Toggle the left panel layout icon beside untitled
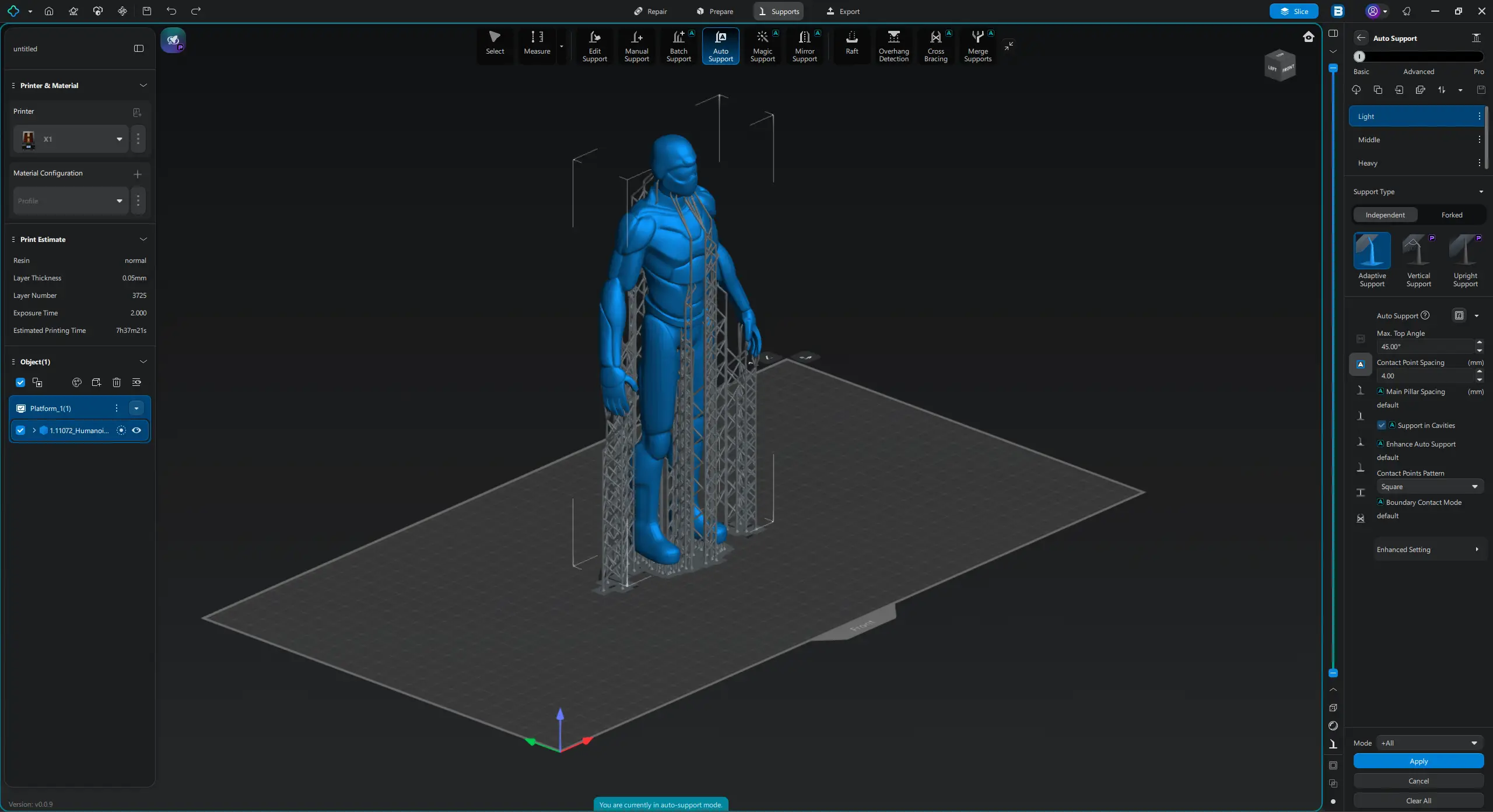 click(x=139, y=49)
